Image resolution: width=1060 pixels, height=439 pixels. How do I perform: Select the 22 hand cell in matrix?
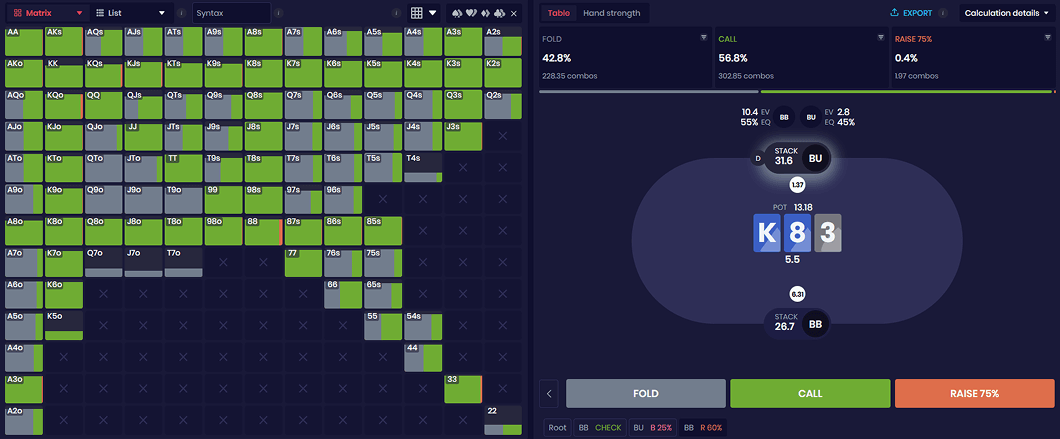pyautogui.click(x=503, y=419)
